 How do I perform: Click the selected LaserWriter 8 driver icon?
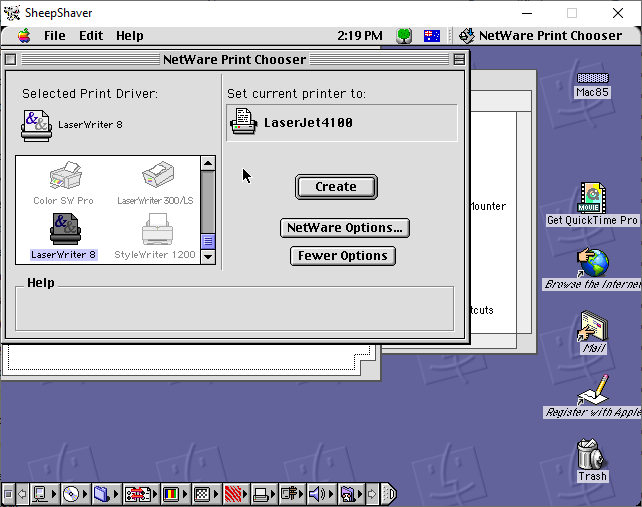(x=36, y=126)
